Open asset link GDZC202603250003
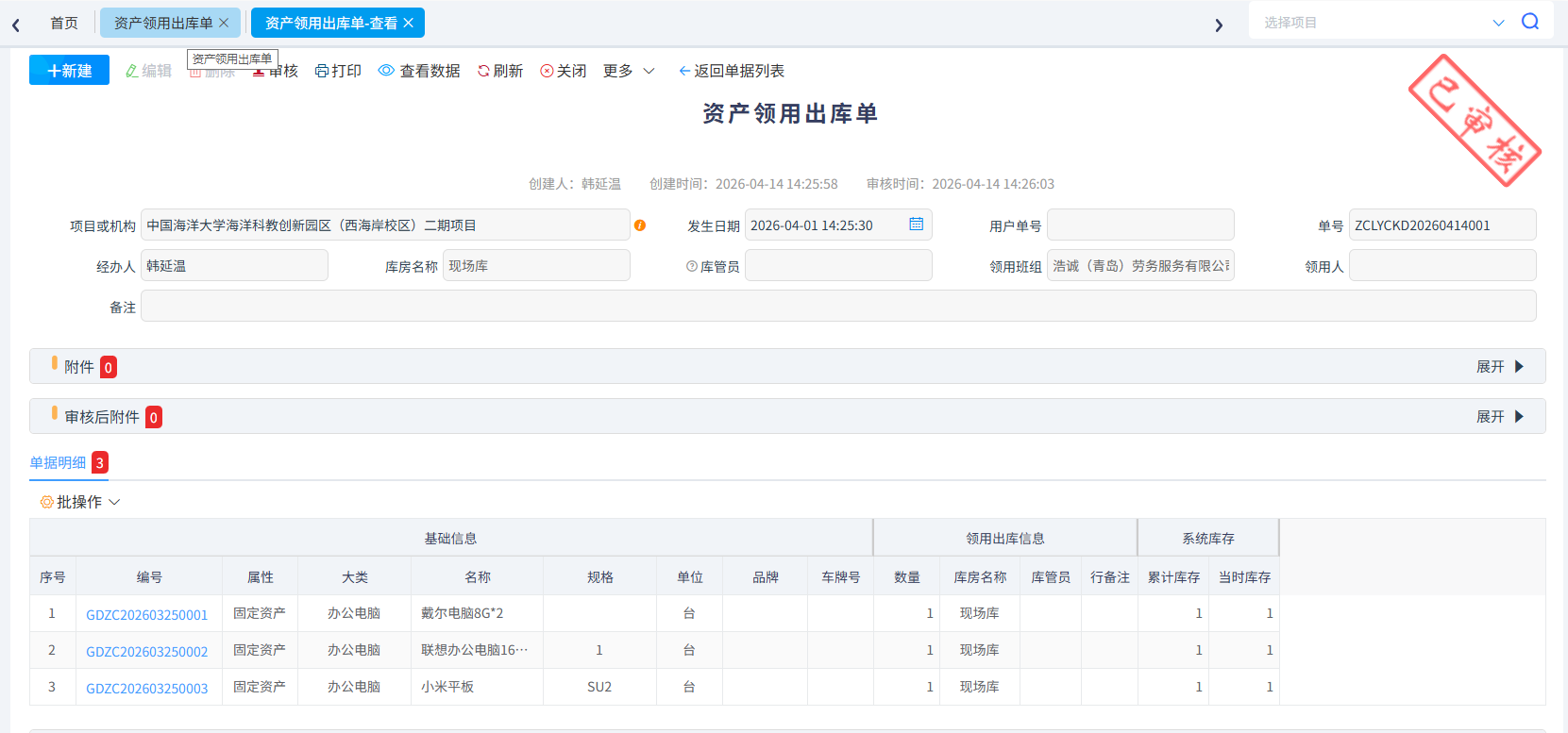Viewport: 1568px width, 733px height. tap(147, 688)
